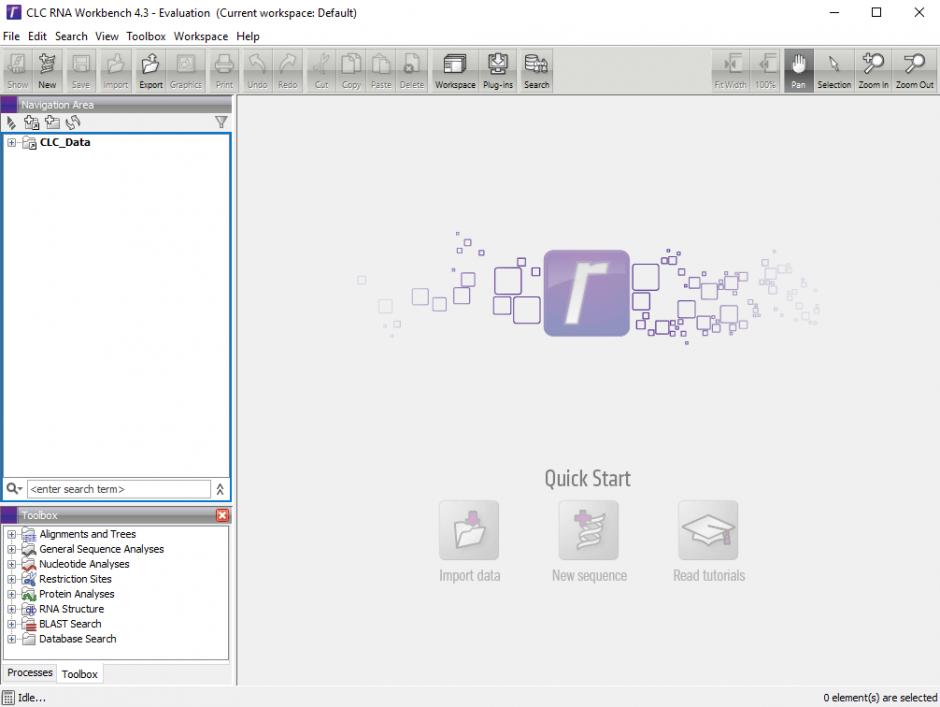Image resolution: width=940 pixels, height=707 pixels.
Task: Select the Protein Analyses folder label
Action: (x=77, y=594)
